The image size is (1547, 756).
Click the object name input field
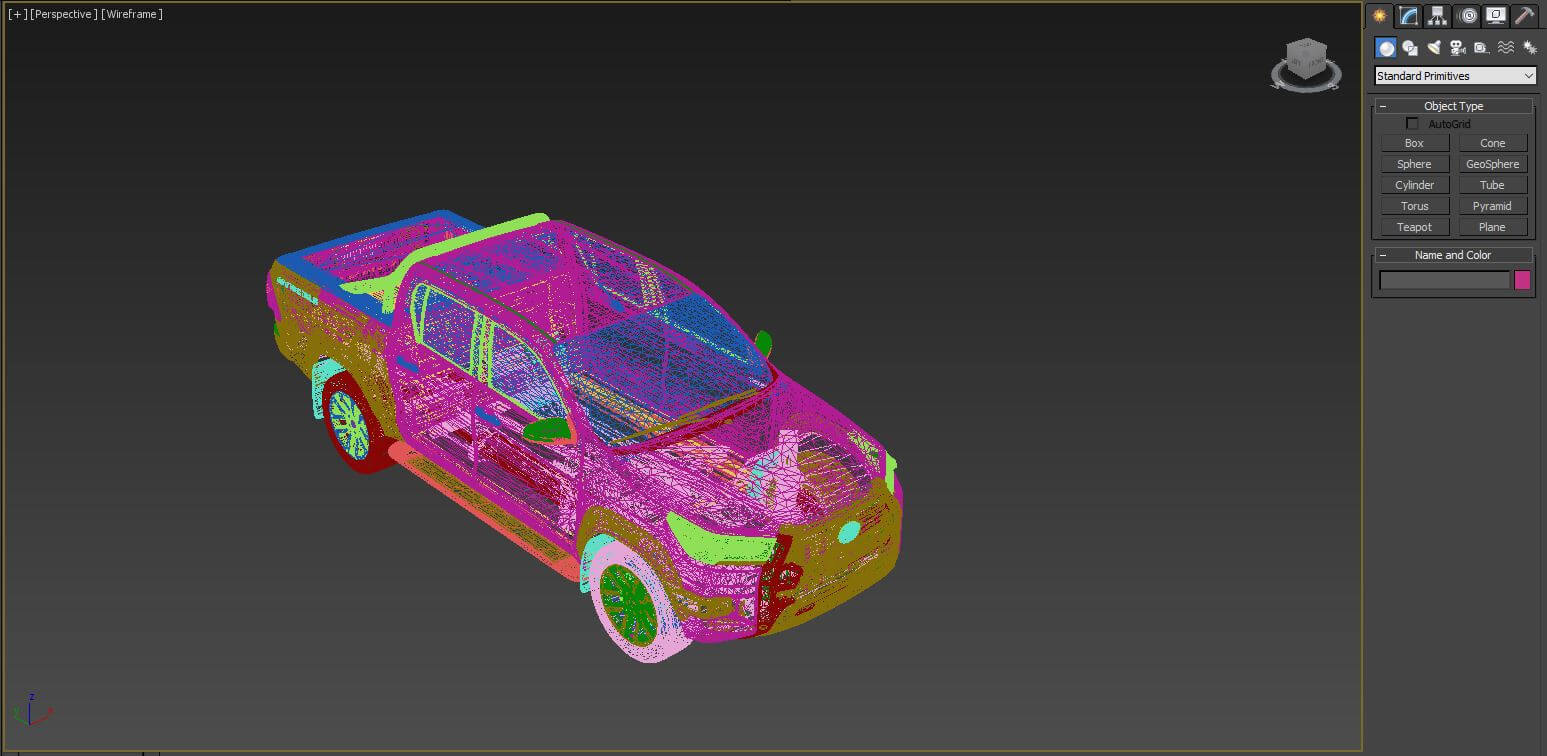pos(1445,280)
